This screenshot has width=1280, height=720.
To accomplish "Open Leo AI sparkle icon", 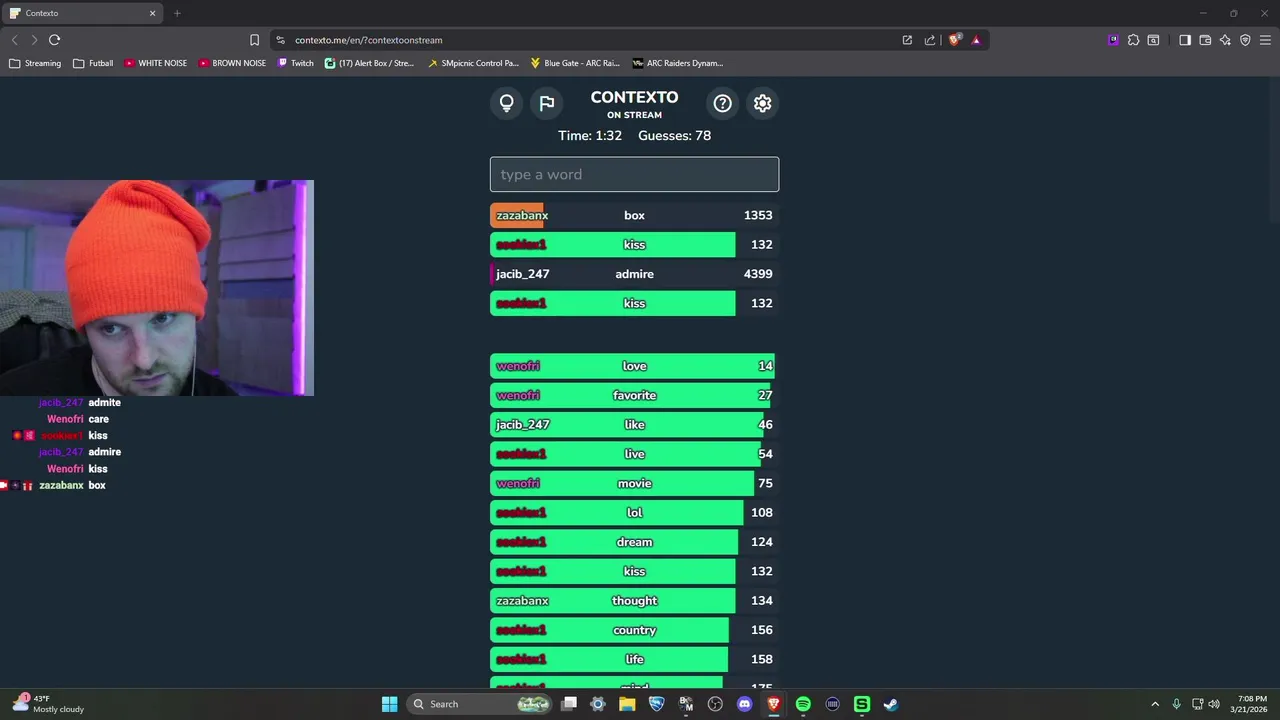I will [1225, 40].
